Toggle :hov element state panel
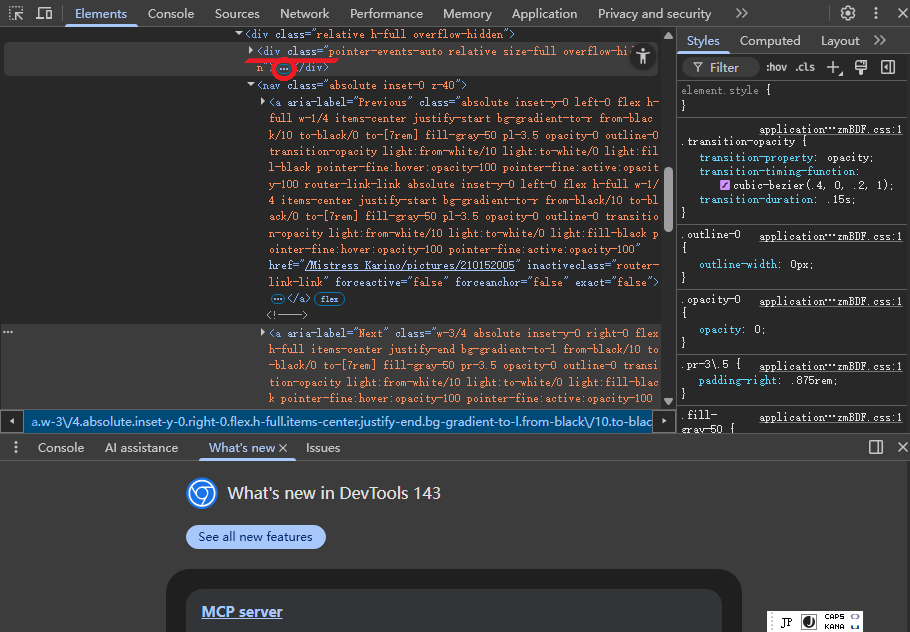Viewport: 910px width, 632px height. [x=776, y=67]
